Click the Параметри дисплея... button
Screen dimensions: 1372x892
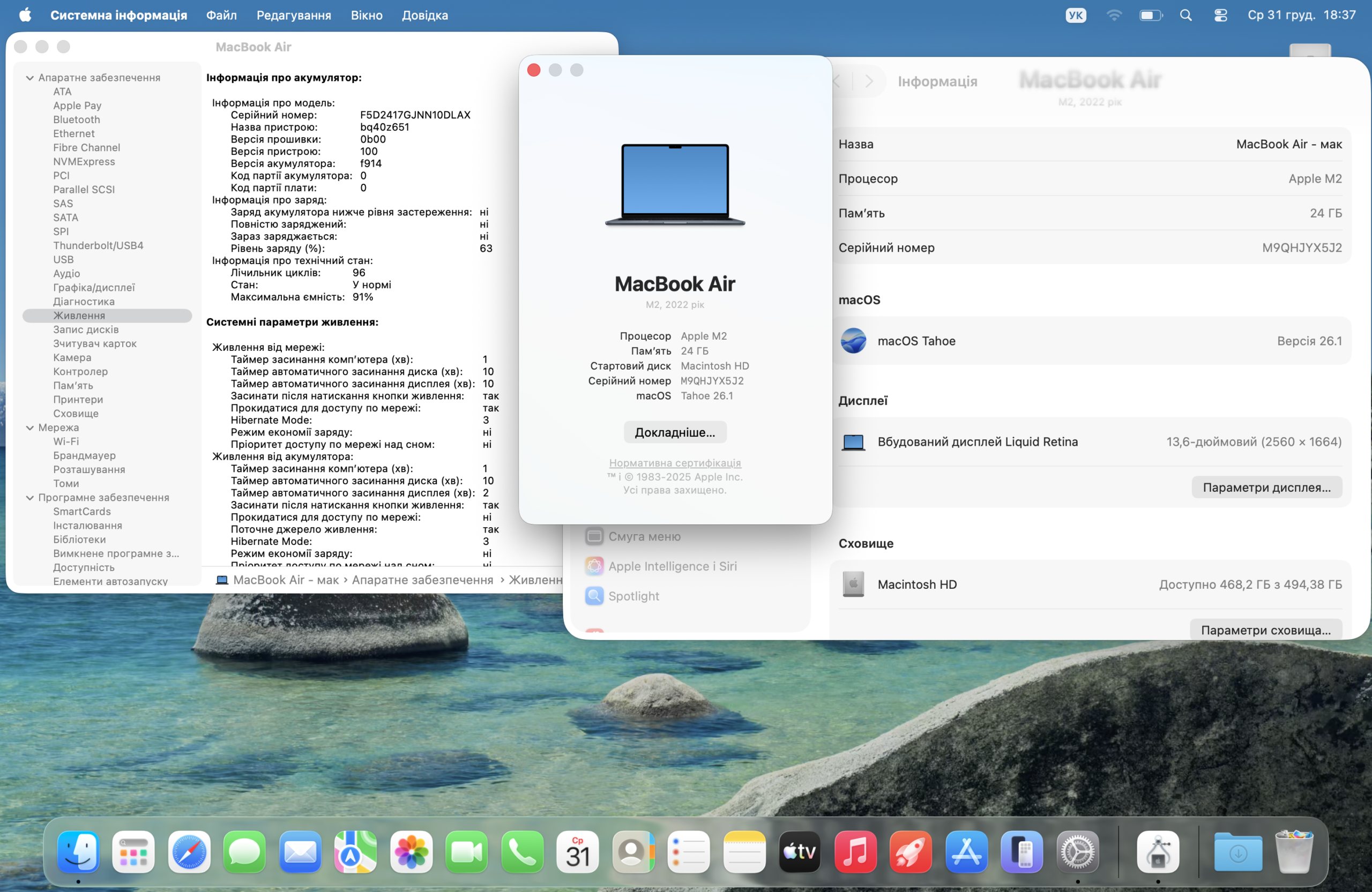point(1266,488)
